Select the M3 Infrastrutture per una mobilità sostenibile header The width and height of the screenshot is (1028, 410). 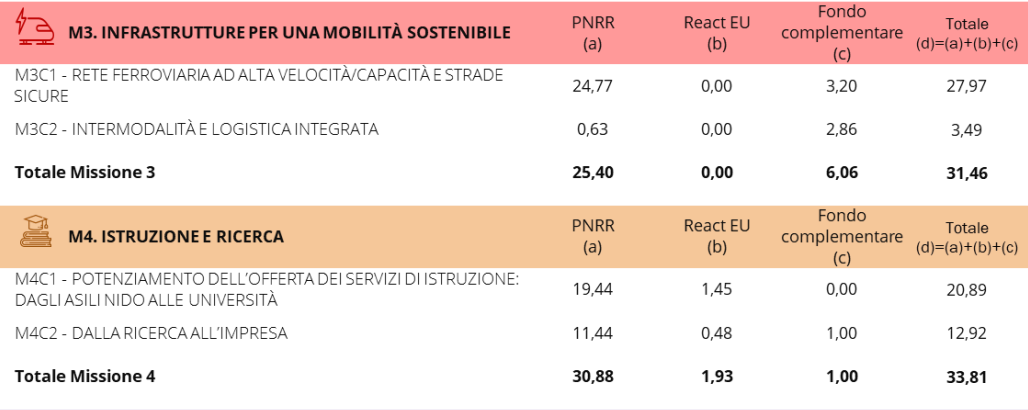(289, 33)
